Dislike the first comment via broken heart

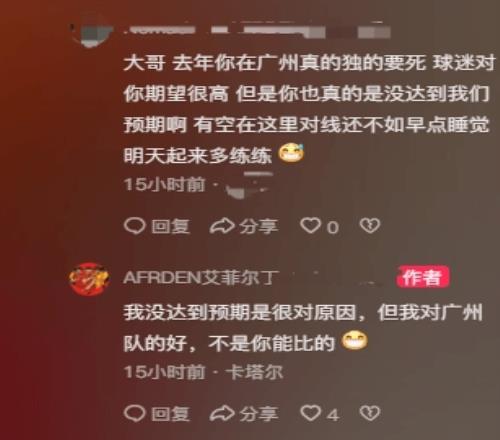370,226
